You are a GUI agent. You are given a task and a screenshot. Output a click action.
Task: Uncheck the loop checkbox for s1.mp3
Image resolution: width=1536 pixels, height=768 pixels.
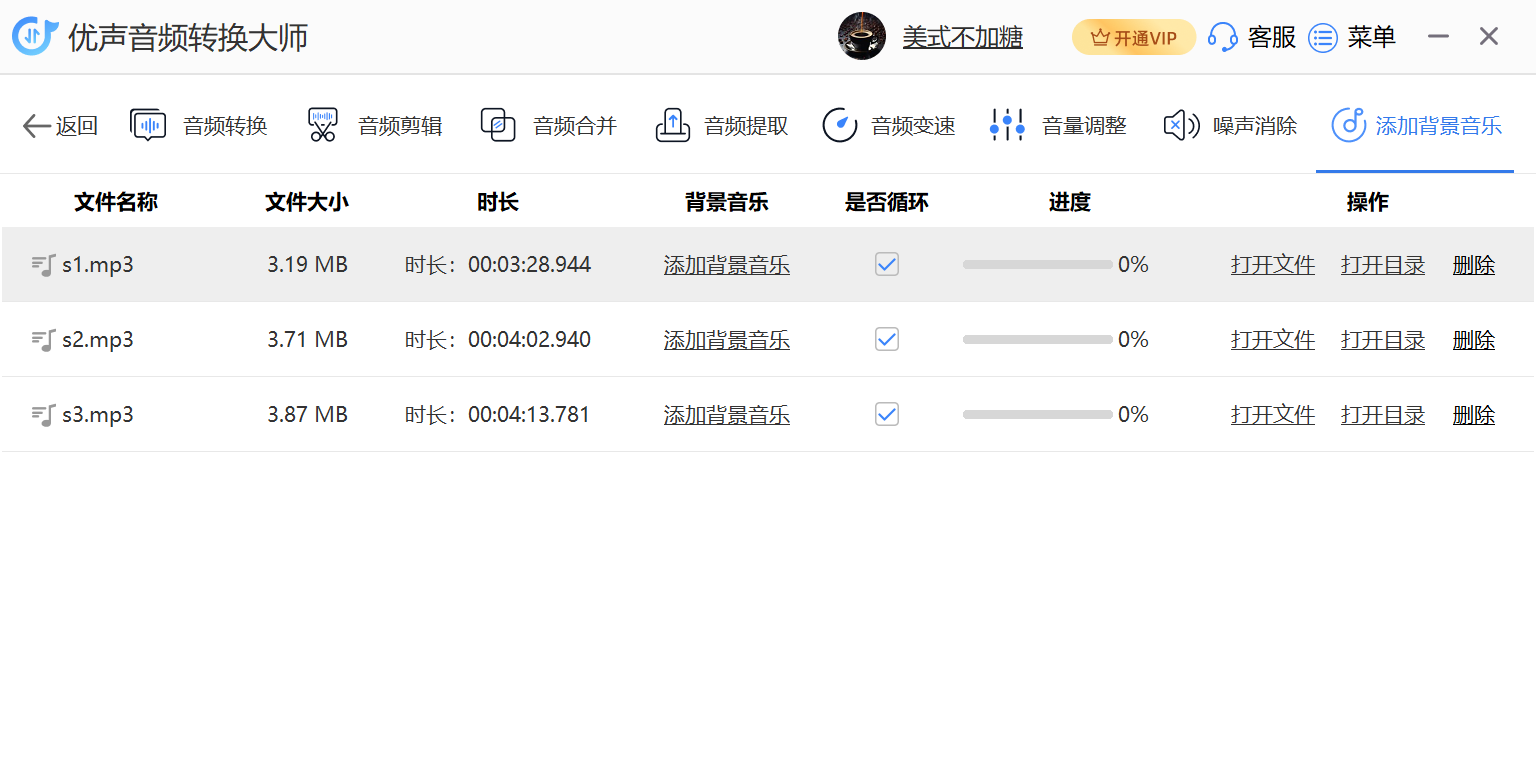[887, 265]
